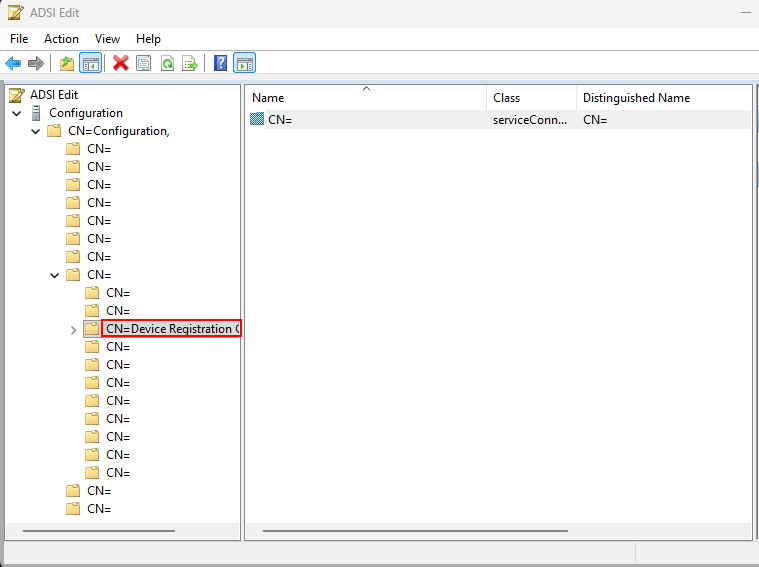
Task: Open the Help menu
Action: (148, 39)
